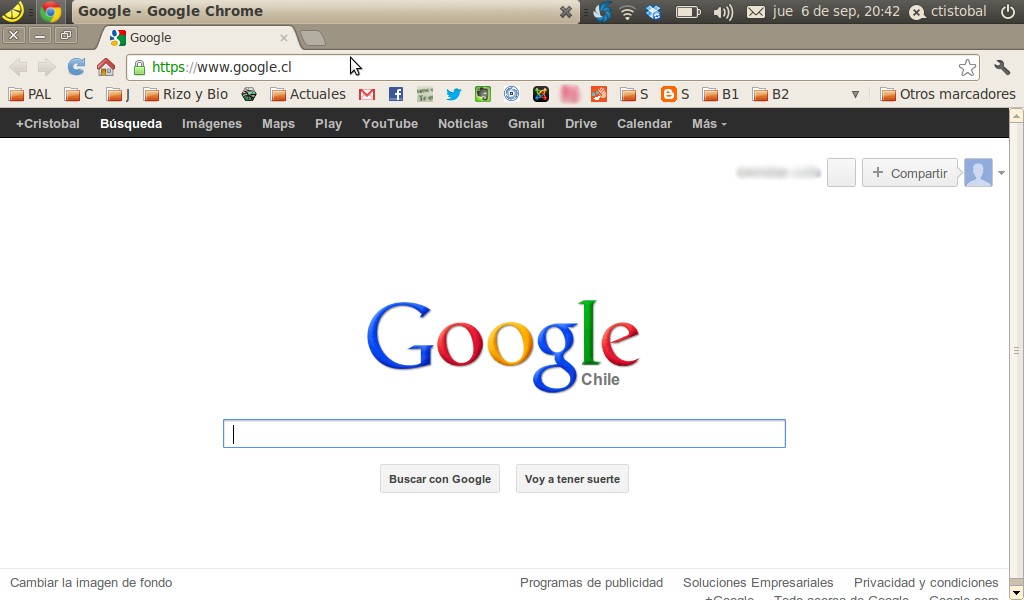
Task: Open Drive from the Google bar
Action: [581, 123]
